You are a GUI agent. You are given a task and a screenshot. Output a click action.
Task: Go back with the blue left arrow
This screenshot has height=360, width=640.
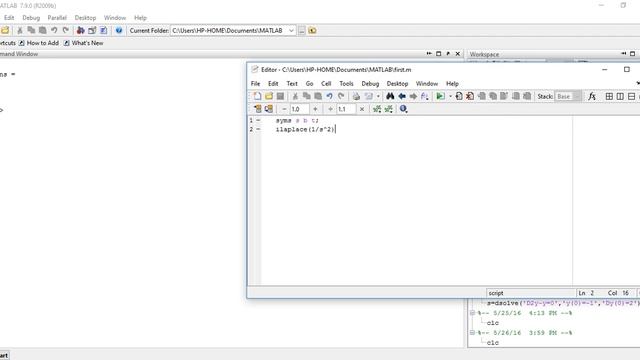point(402,96)
